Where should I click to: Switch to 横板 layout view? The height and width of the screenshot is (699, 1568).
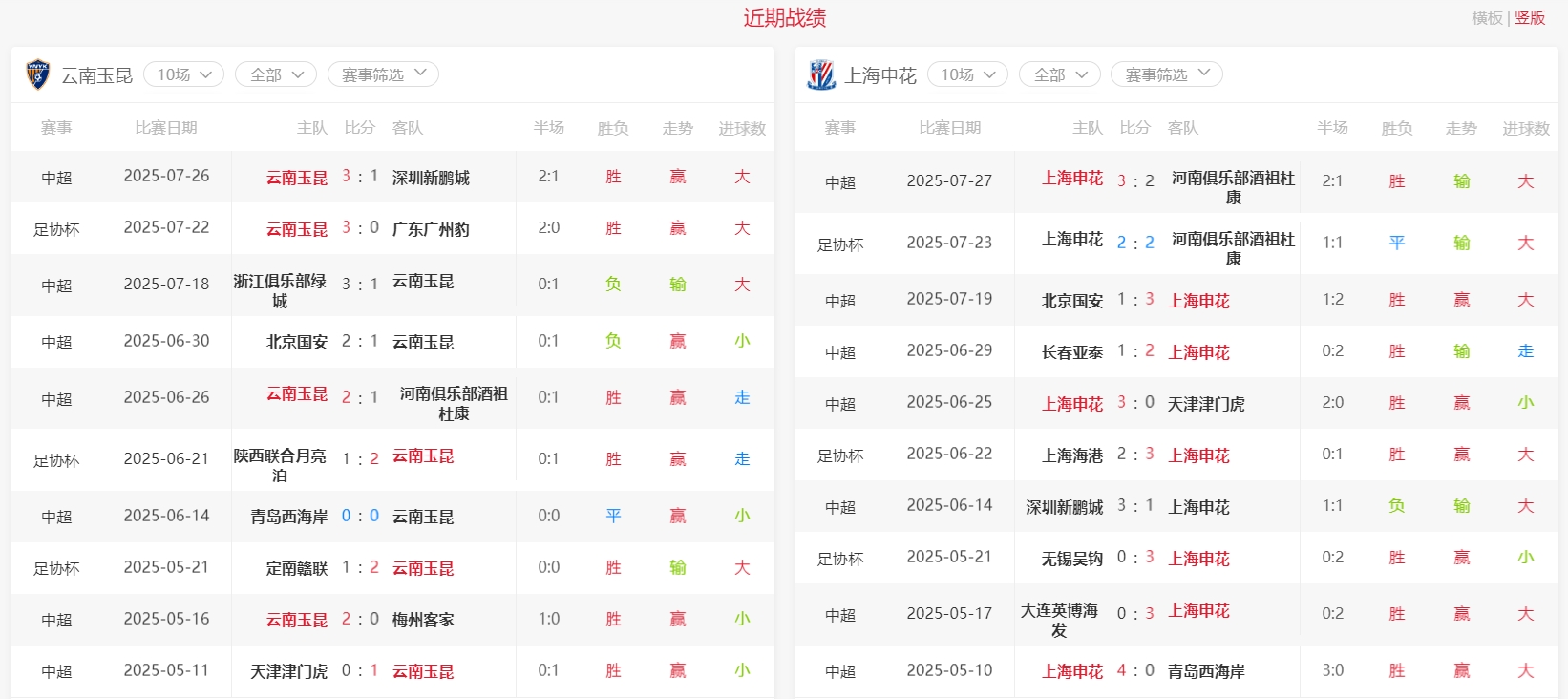click(1487, 18)
